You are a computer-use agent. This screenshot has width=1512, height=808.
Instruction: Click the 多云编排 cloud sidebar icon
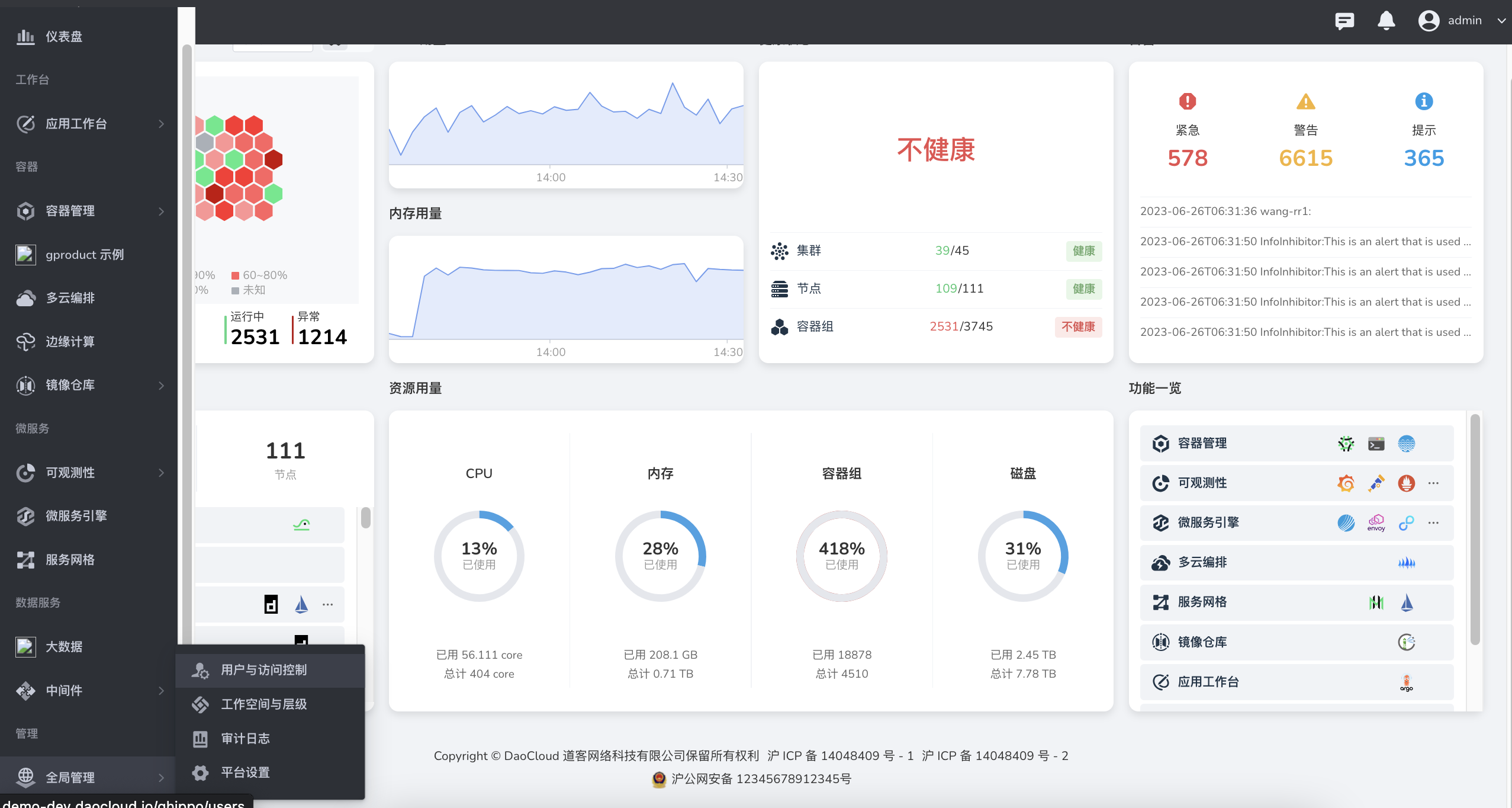[x=25, y=298]
